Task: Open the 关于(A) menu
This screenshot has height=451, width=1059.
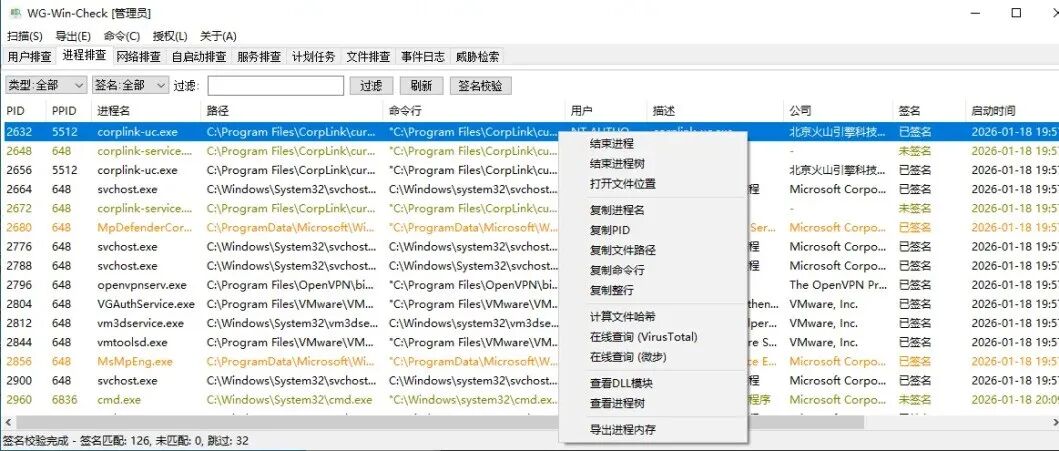Action: (219, 36)
